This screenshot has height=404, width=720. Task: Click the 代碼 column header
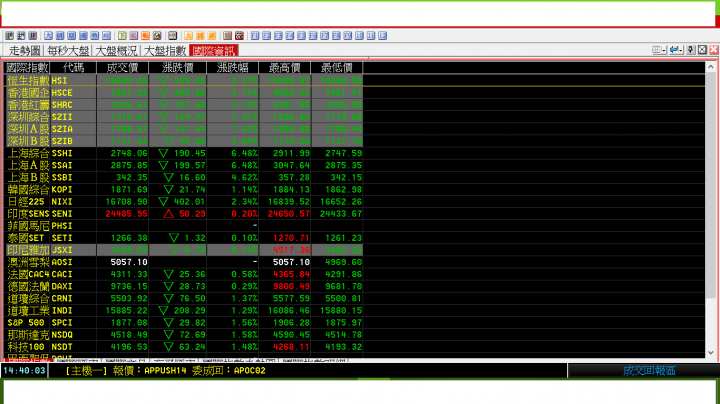pyautogui.click(x=73, y=67)
